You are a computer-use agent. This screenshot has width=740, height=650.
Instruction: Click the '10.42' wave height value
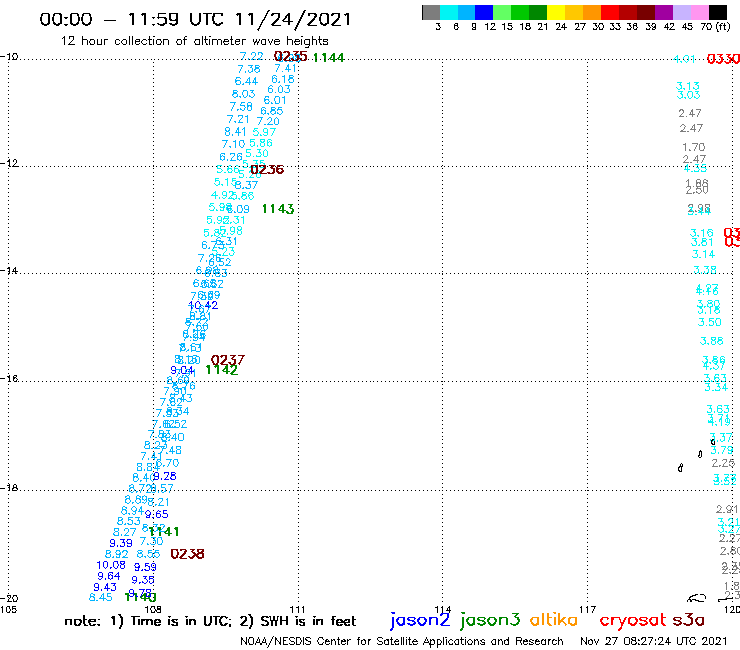[203, 305]
